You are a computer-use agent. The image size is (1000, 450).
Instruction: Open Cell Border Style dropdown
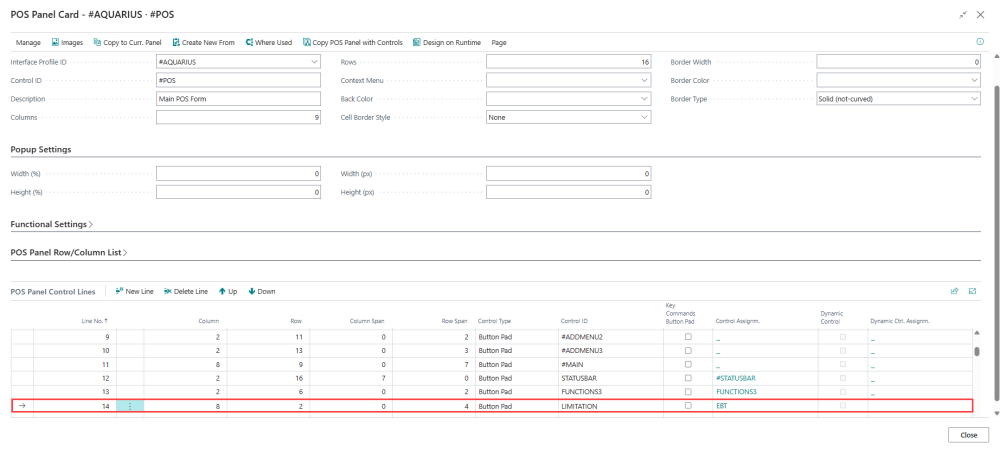[x=644, y=118]
